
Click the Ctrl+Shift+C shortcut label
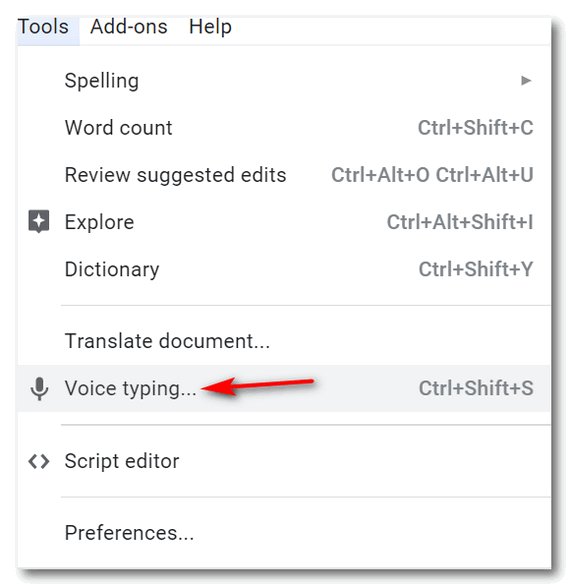click(476, 128)
